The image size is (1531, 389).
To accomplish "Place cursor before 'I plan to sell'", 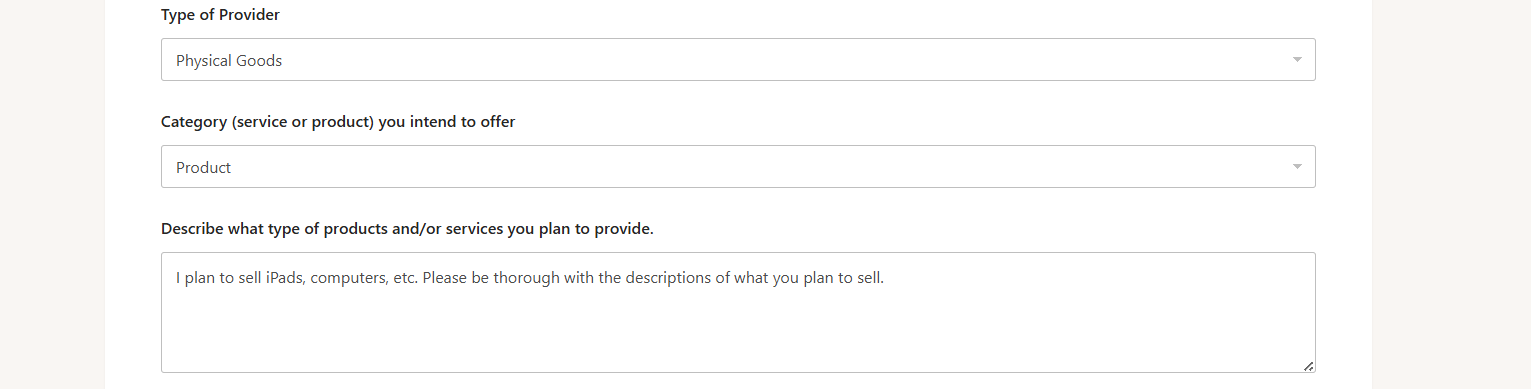I will point(175,278).
